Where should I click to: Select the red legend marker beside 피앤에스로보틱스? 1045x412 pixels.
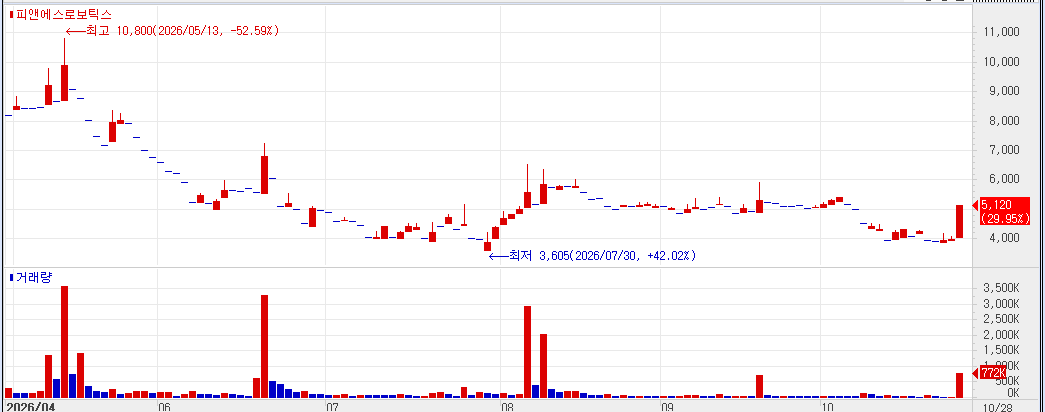[10, 14]
